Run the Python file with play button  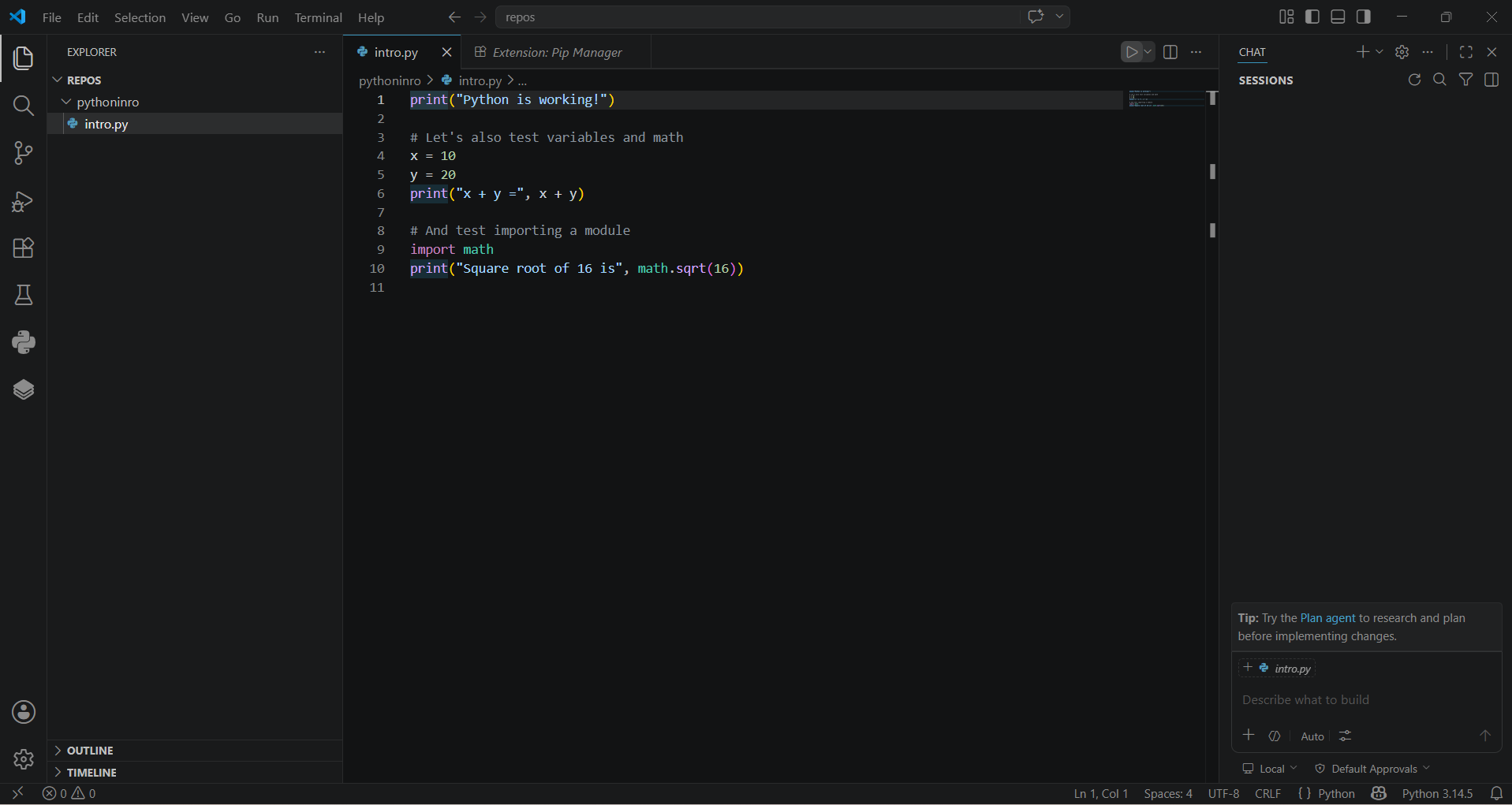click(1132, 52)
